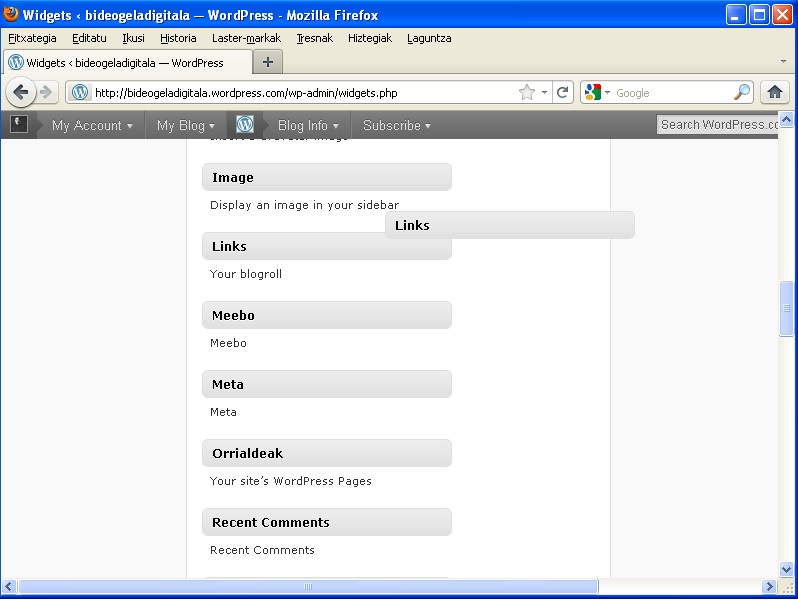Viewport: 798px width, 600px height.
Task: Select the Orrialdeak widget bar
Action: click(327, 453)
